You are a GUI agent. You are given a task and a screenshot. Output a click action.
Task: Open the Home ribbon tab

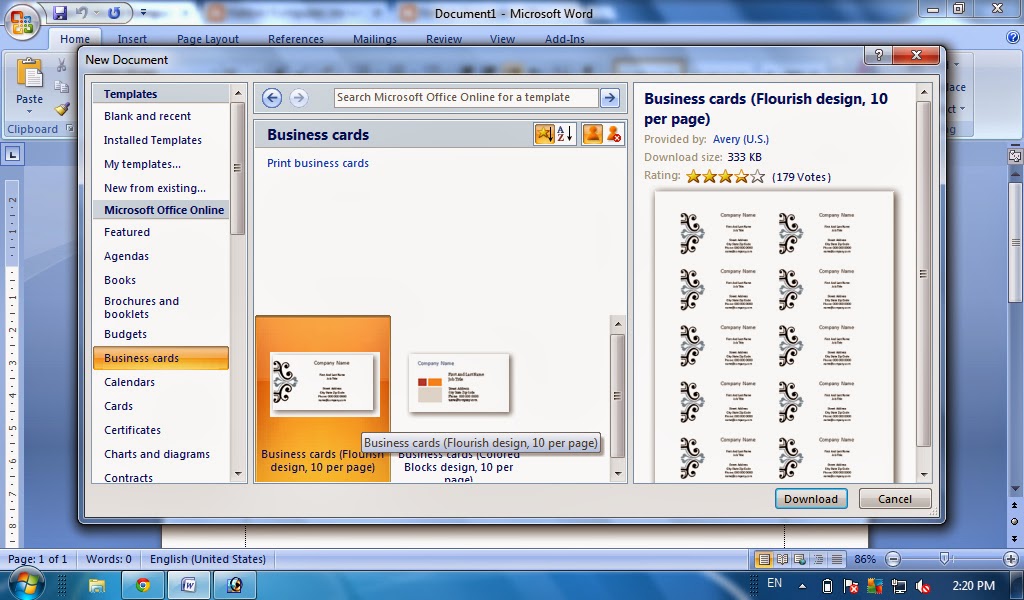[75, 39]
